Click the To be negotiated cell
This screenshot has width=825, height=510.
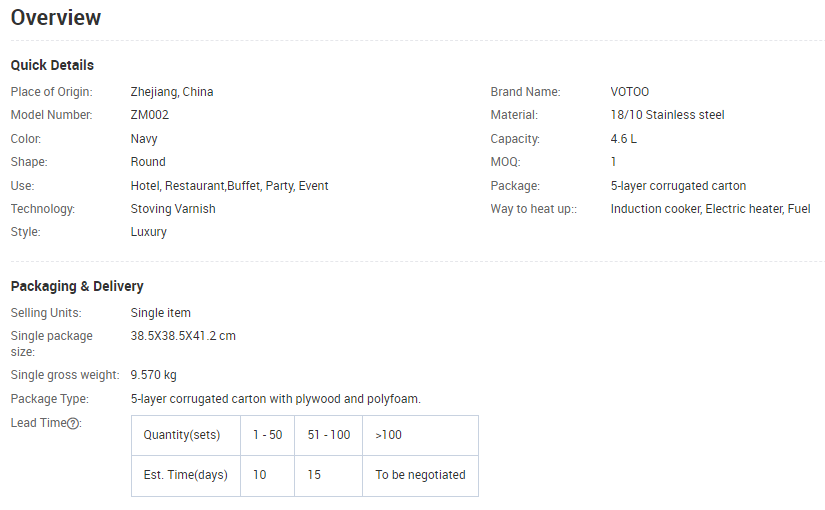coord(420,475)
